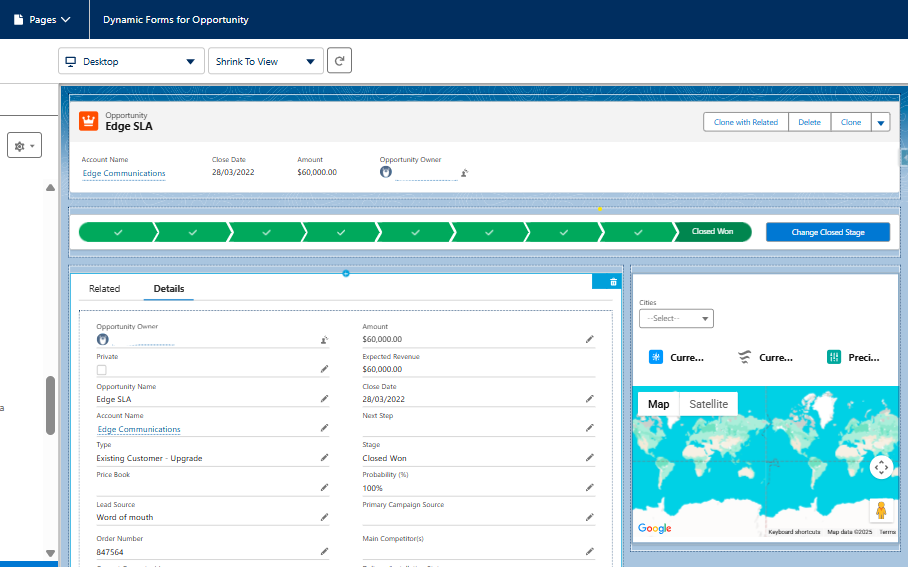The image size is (908, 567).
Task: Click Street View pegman icon on map
Action: (x=880, y=510)
